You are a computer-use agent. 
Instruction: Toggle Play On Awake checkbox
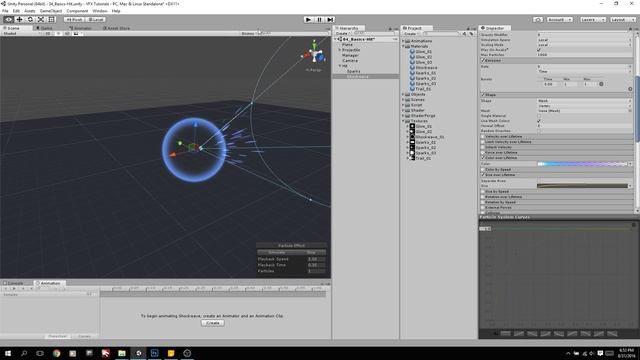539,50
